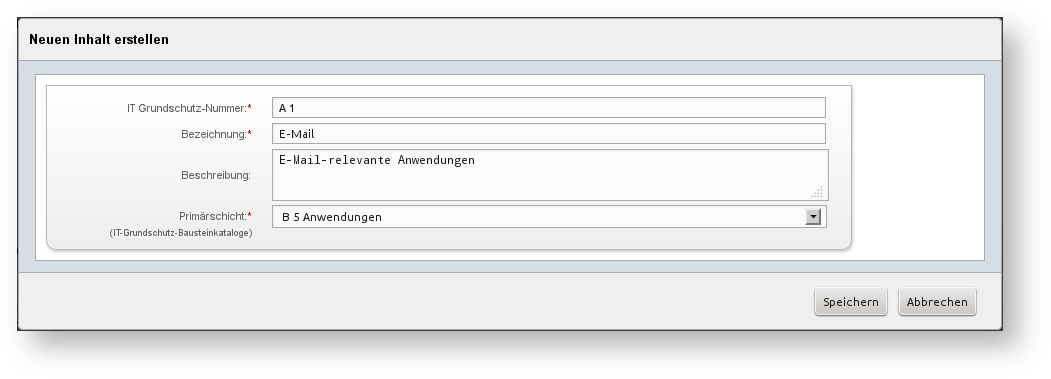Click the "Primärschicht:" label text
This screenshot has height=379, width=1051.
click(x=213, y=216)
